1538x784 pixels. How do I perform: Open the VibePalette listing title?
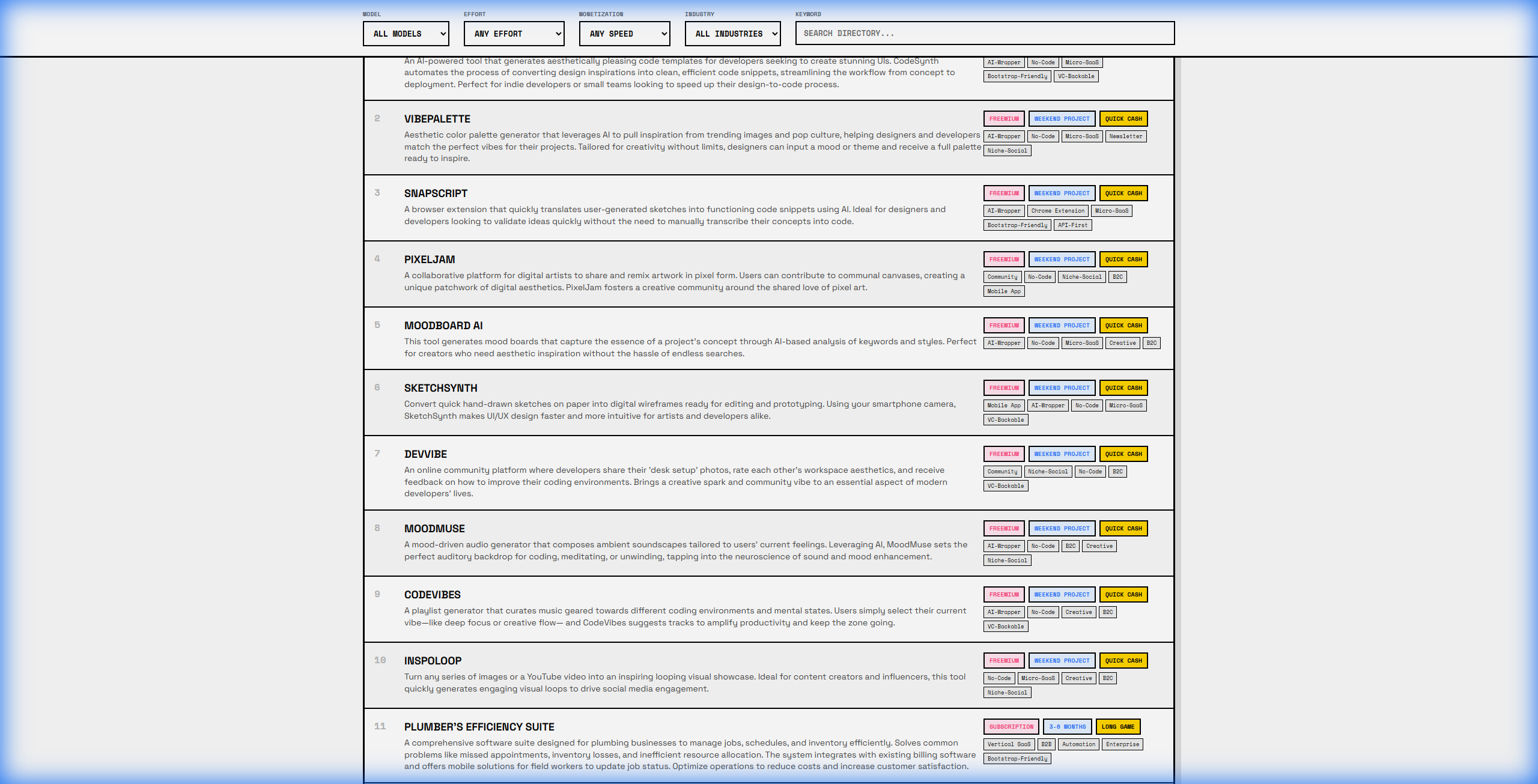437,119
